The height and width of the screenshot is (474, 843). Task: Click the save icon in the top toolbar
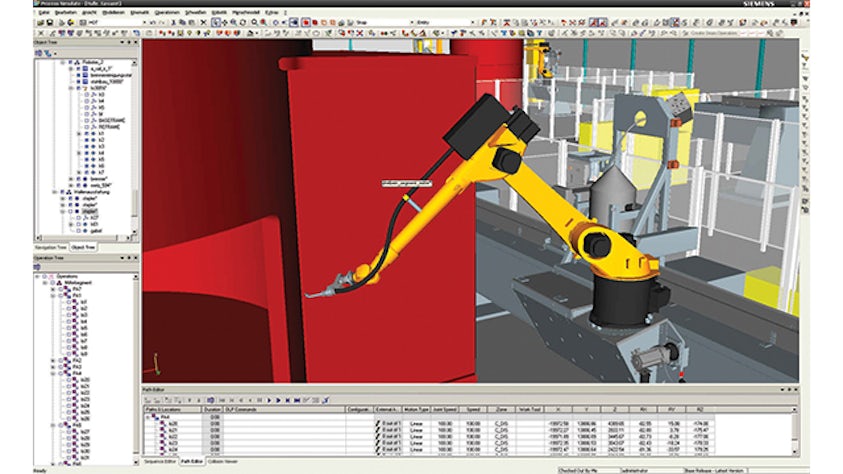(50, 23)
